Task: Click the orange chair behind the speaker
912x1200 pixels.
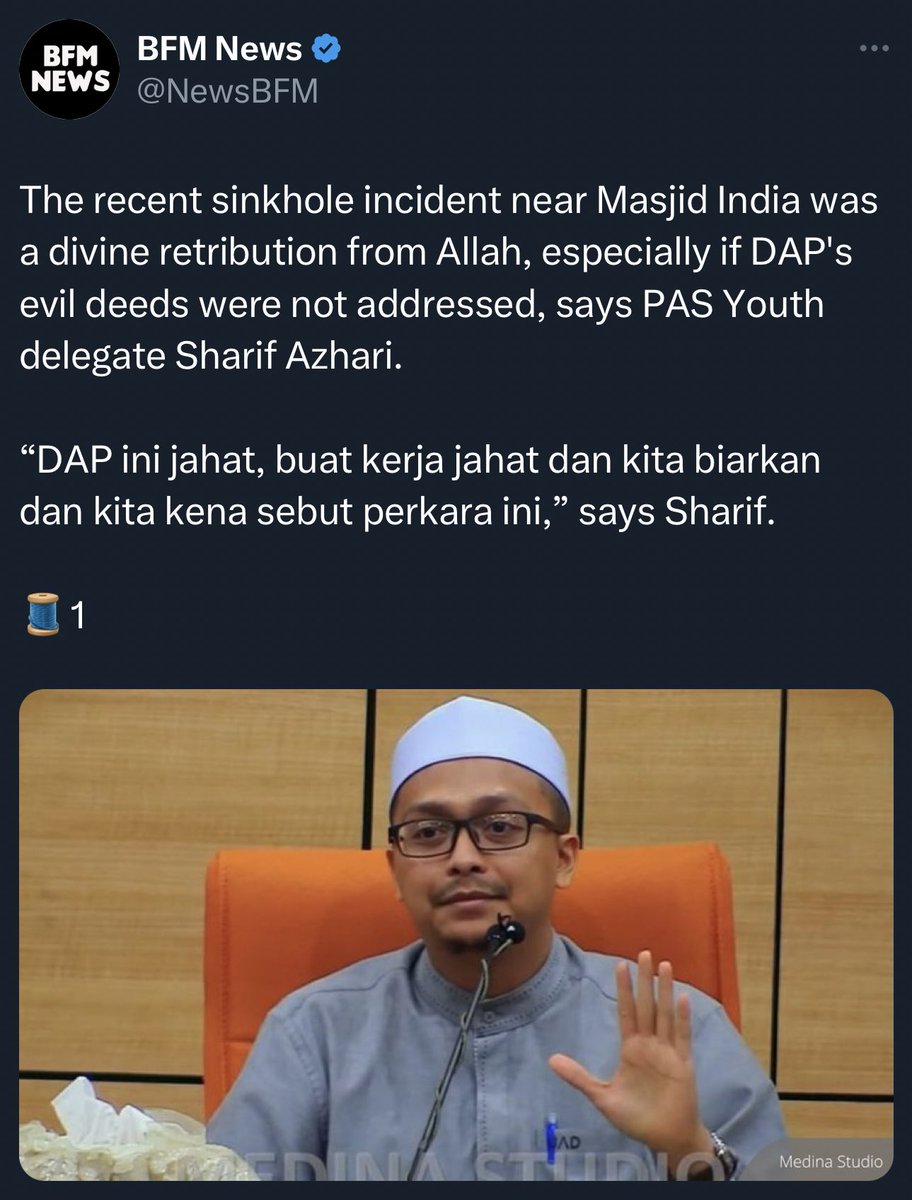Action: tap(470, 960)
